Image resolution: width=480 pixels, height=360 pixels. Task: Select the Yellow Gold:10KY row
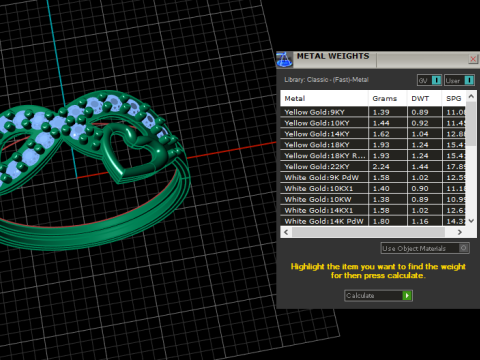[x=373, y=123]
